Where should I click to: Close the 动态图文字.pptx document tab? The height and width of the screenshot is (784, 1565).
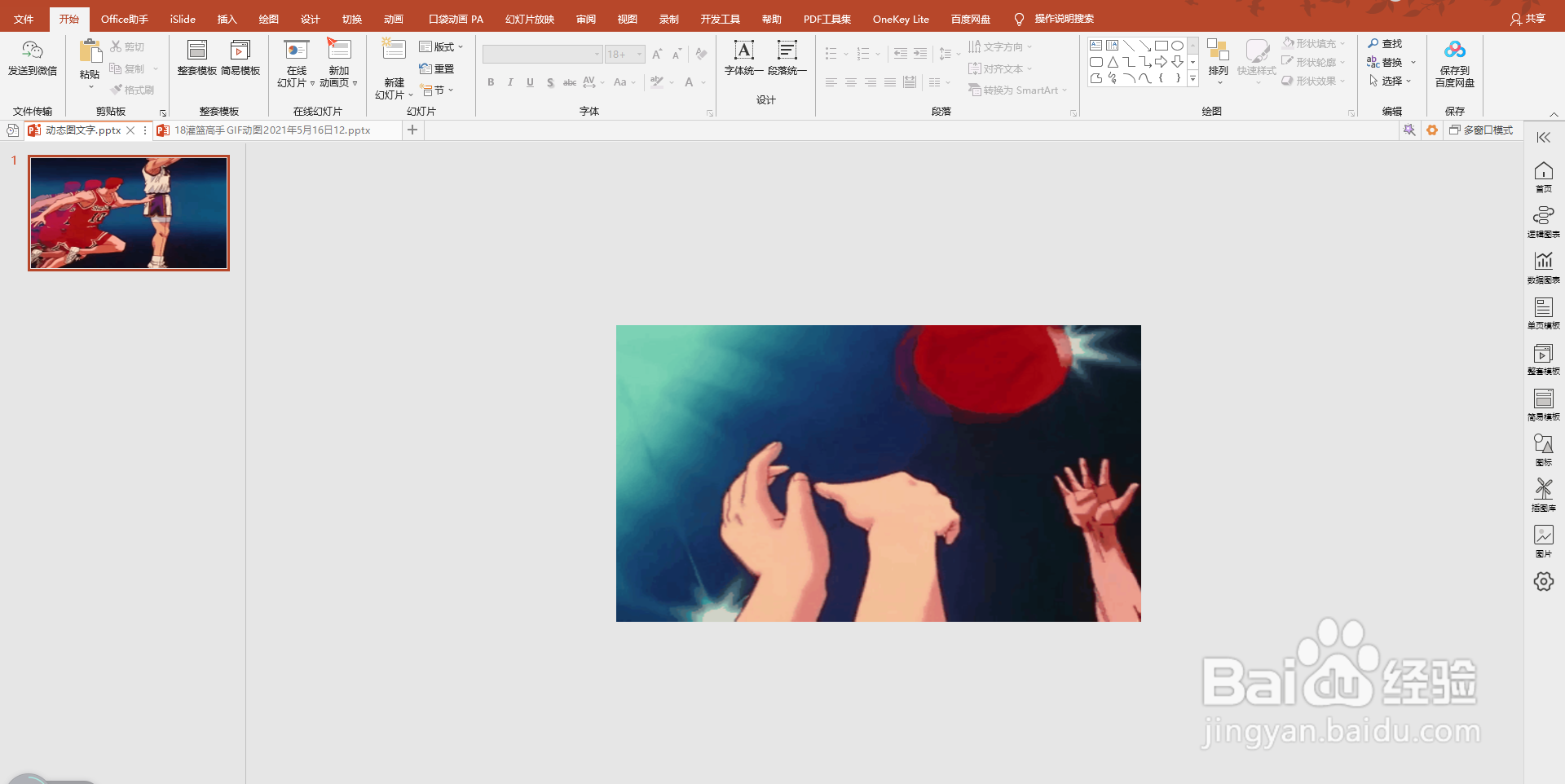[130, 130]
